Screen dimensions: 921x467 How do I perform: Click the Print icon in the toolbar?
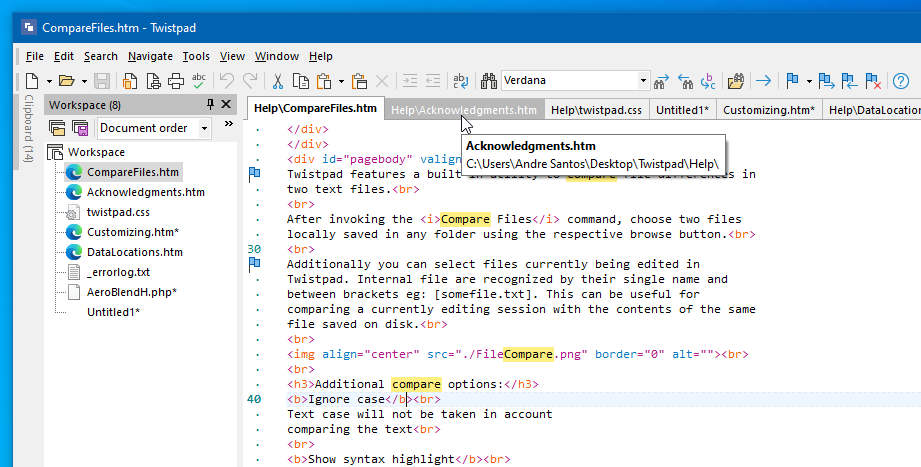click(176, 80)
